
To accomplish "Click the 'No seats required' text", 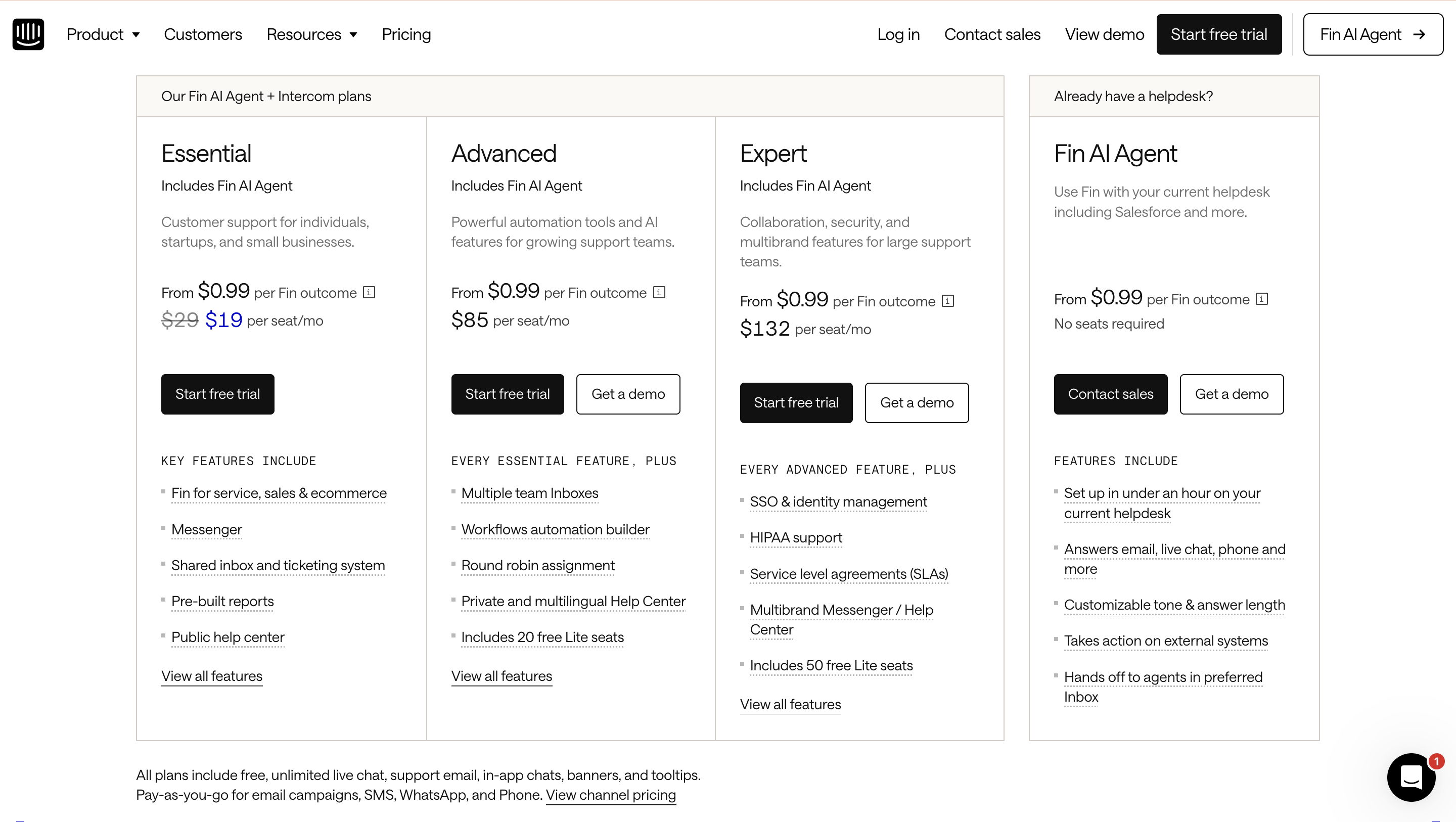I will pos(1109,324).
